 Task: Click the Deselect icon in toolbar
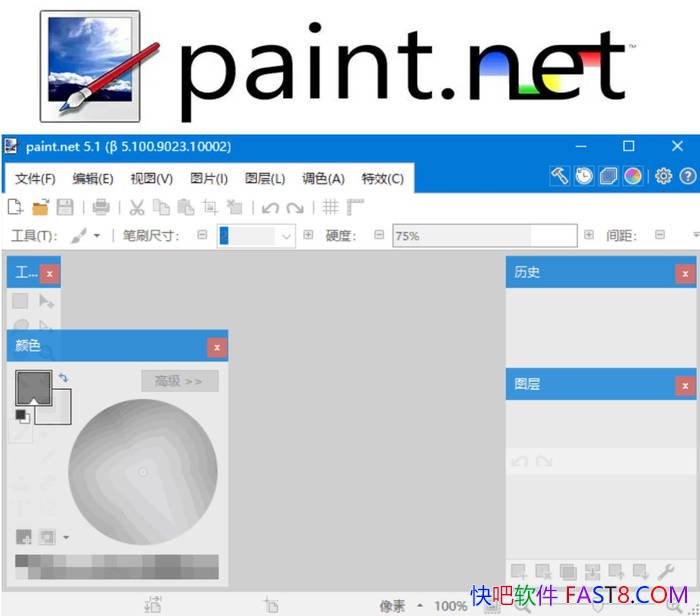pos(234,207)
